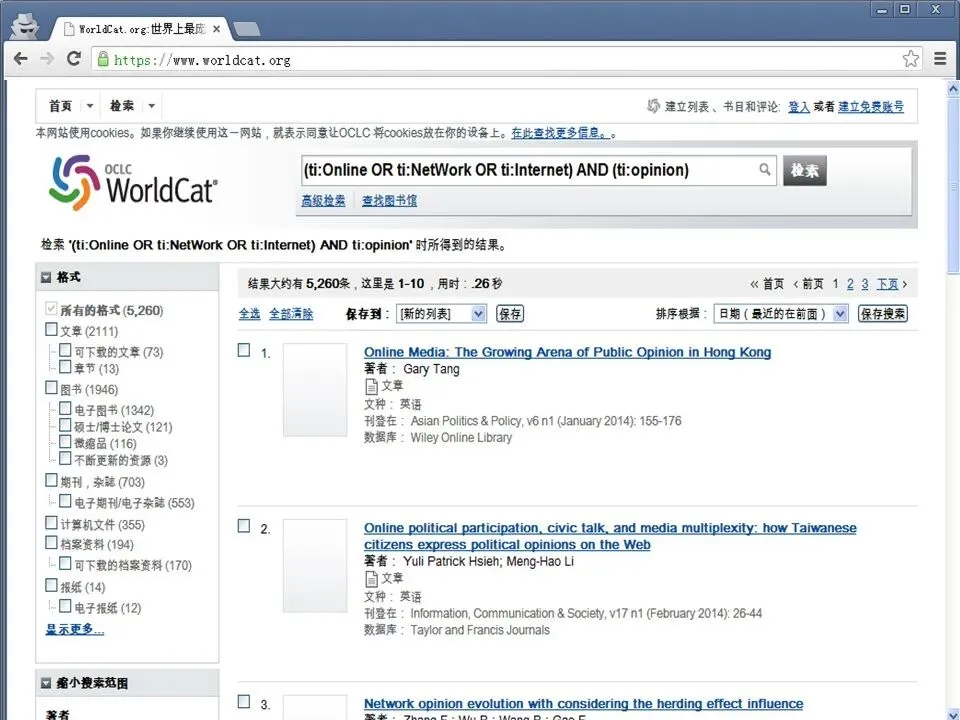This screenshot has width=960, height=720.
Task: Click the 下页 next page link
Action: coord(888,284)
